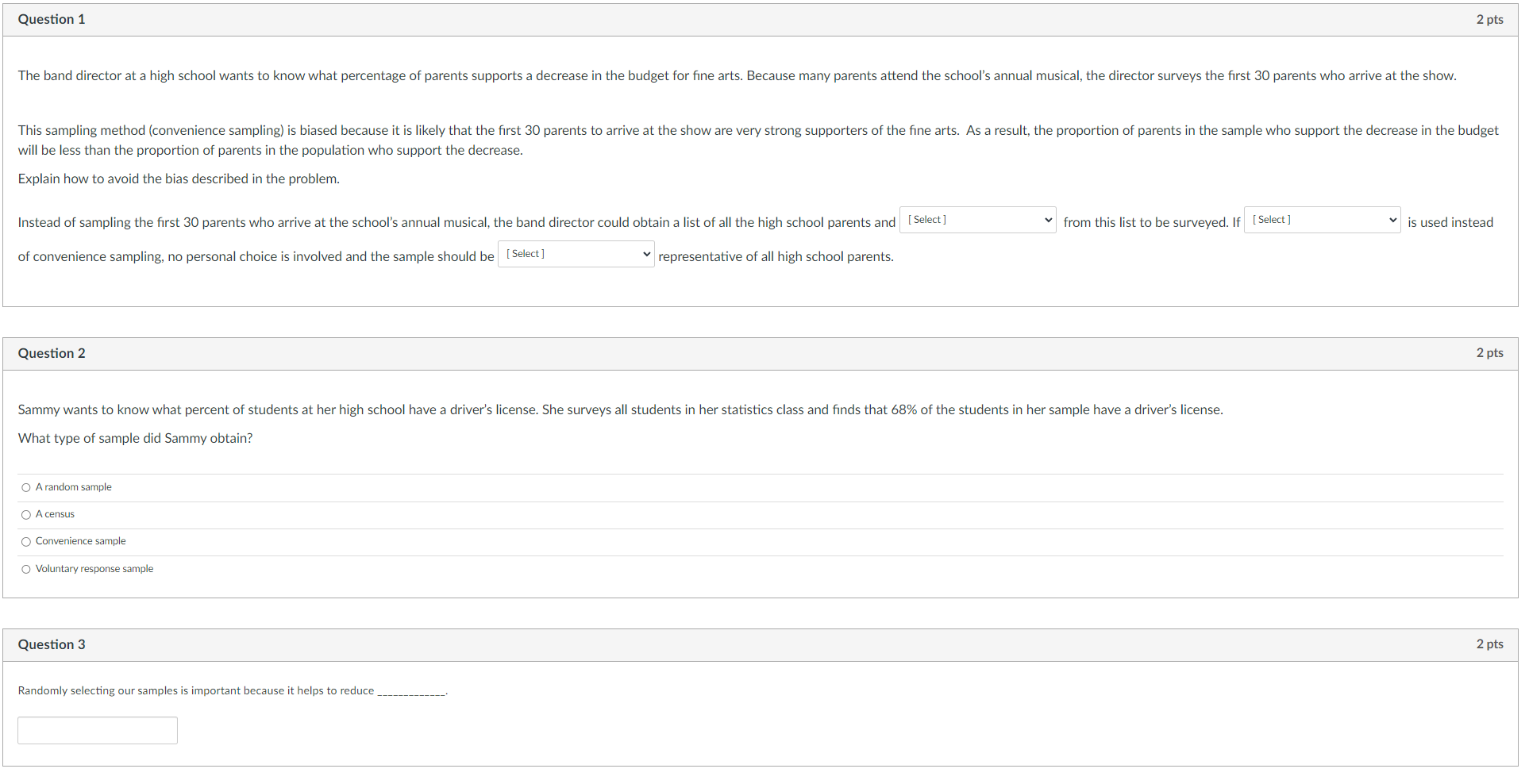Viewport: 1529px width, 784px height.
Task: Open the first [Select] dropdown in Question 1
Action: point(977,220)
